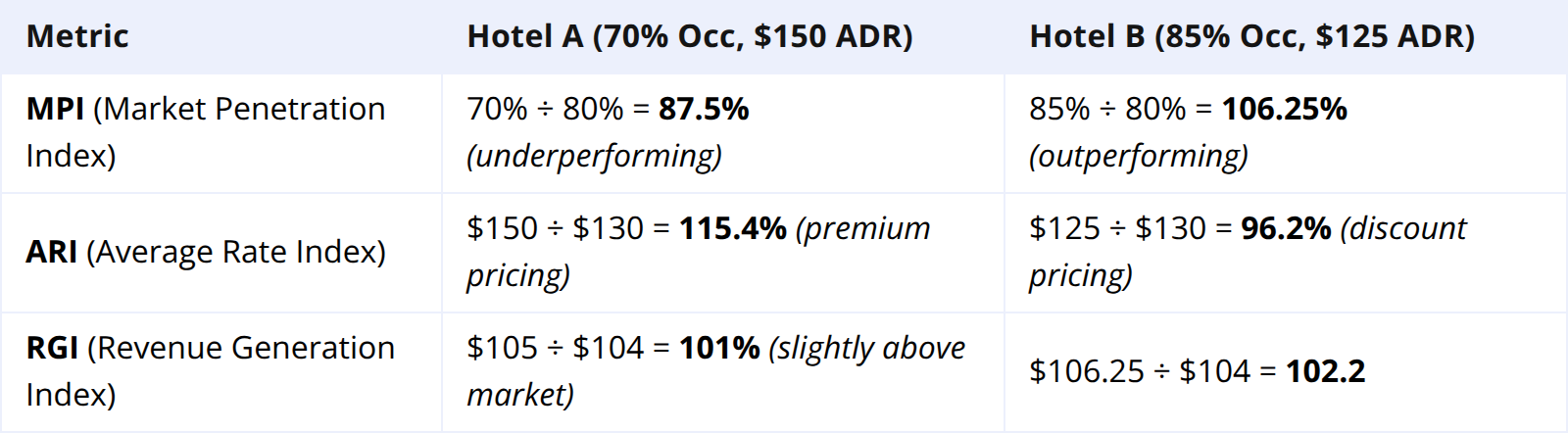Image resolution: width=1568 pixels, height=433 pixels.
Task: Click the discount pricing note
Action: [1248, 252]
